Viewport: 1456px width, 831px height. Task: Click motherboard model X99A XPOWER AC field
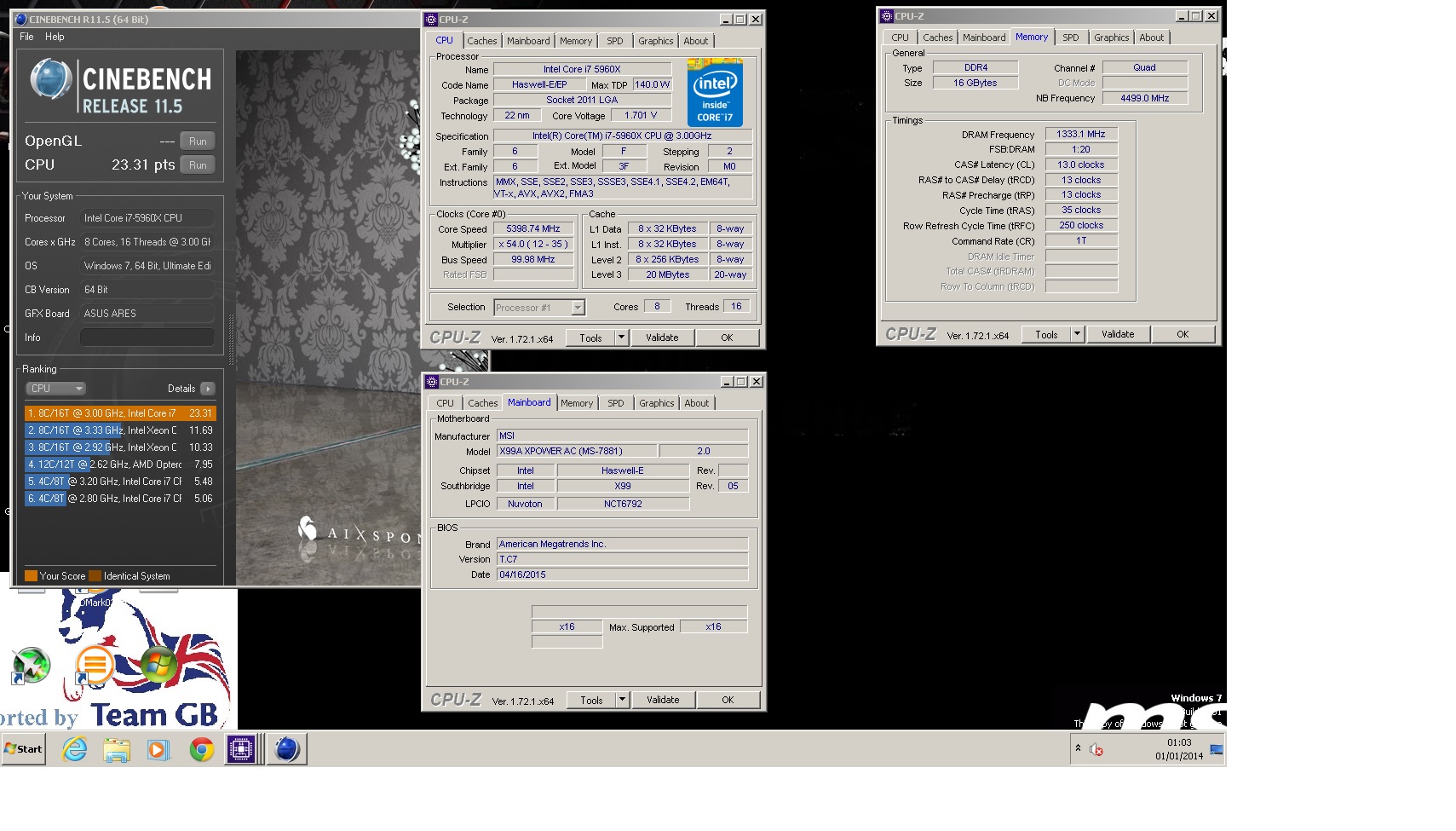click(575, 451)
